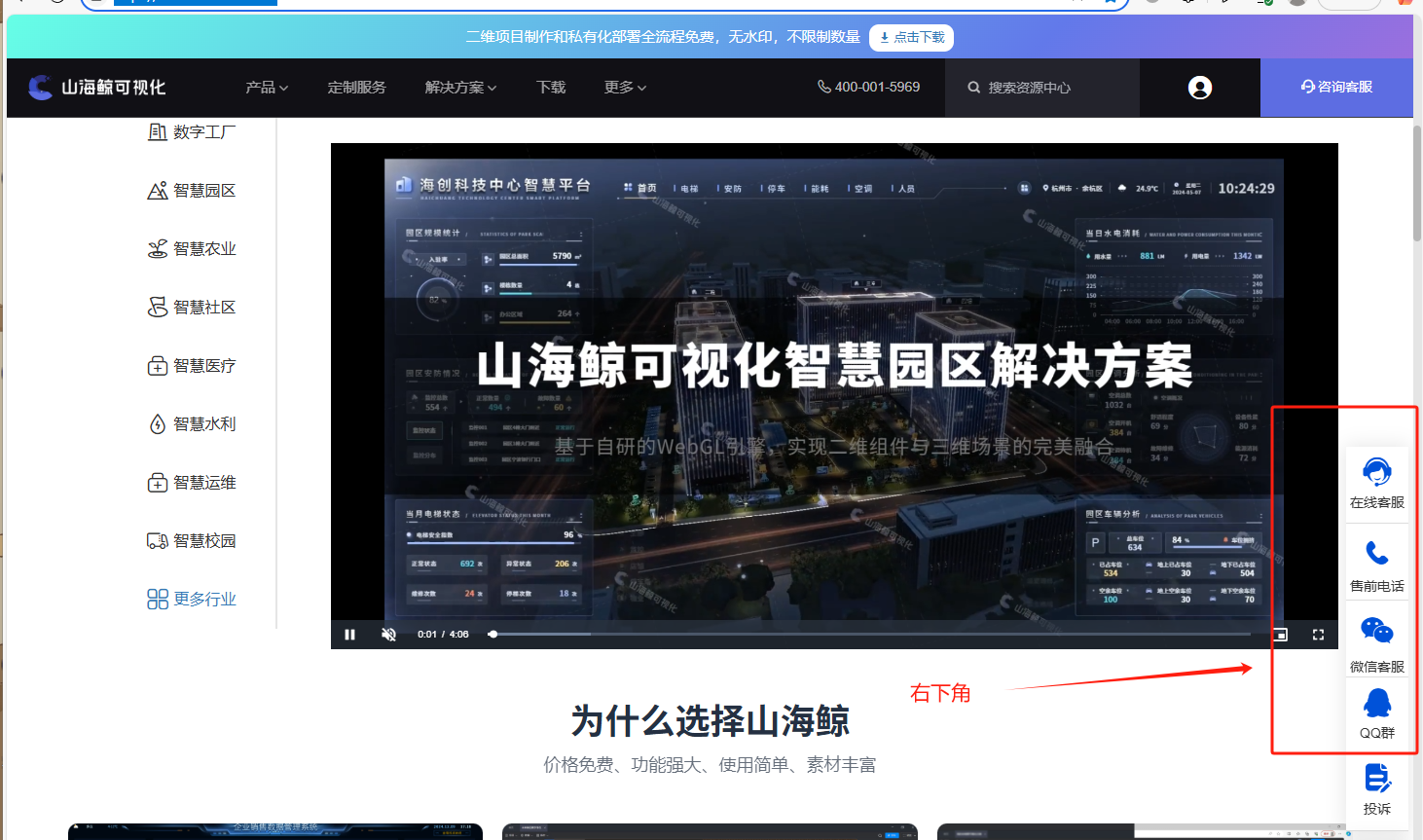Click the 智慧农业 plant icon

pyautogui.click(x=157, y=249)
